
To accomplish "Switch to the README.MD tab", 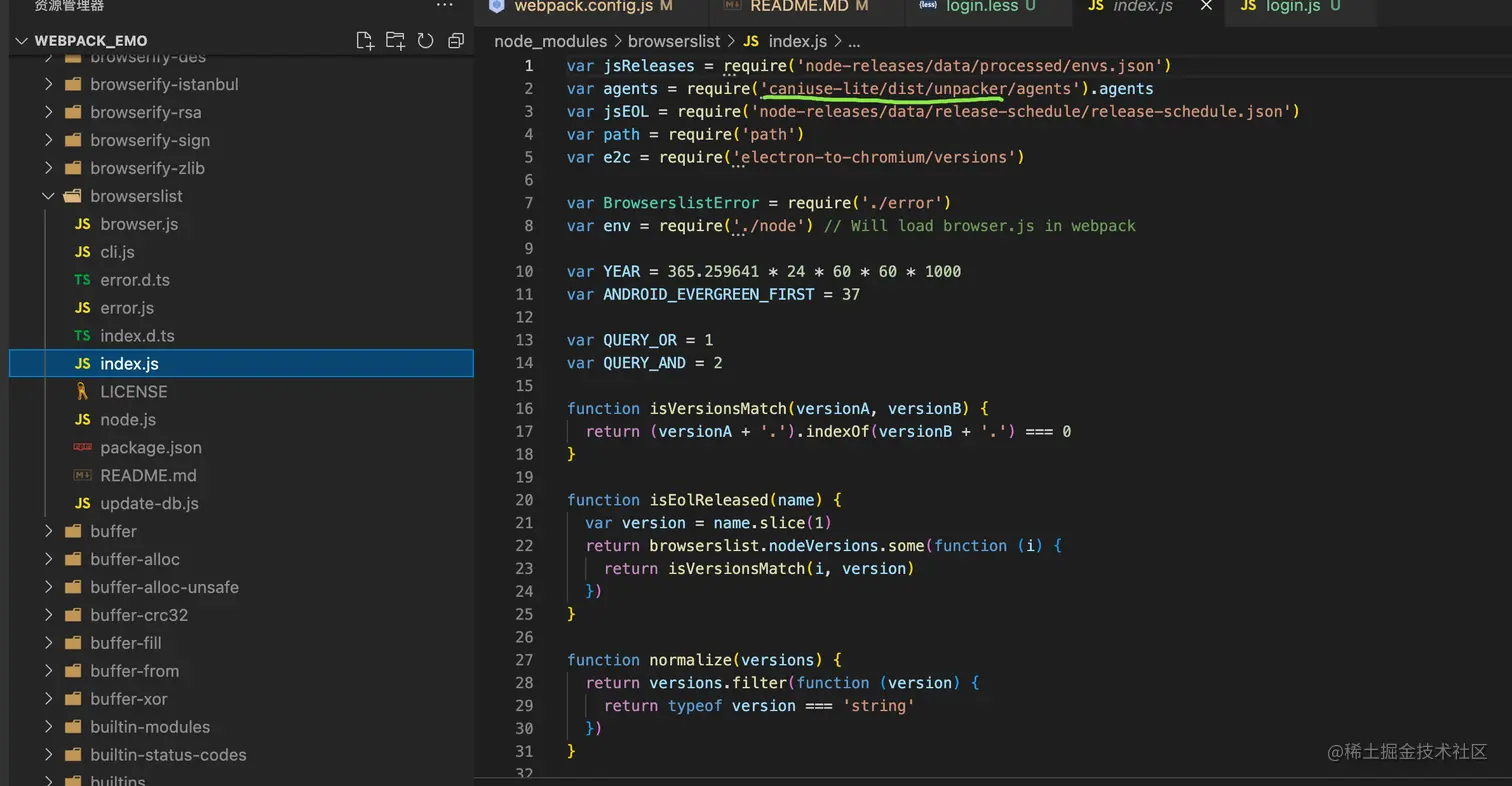I will coord(807,6).
